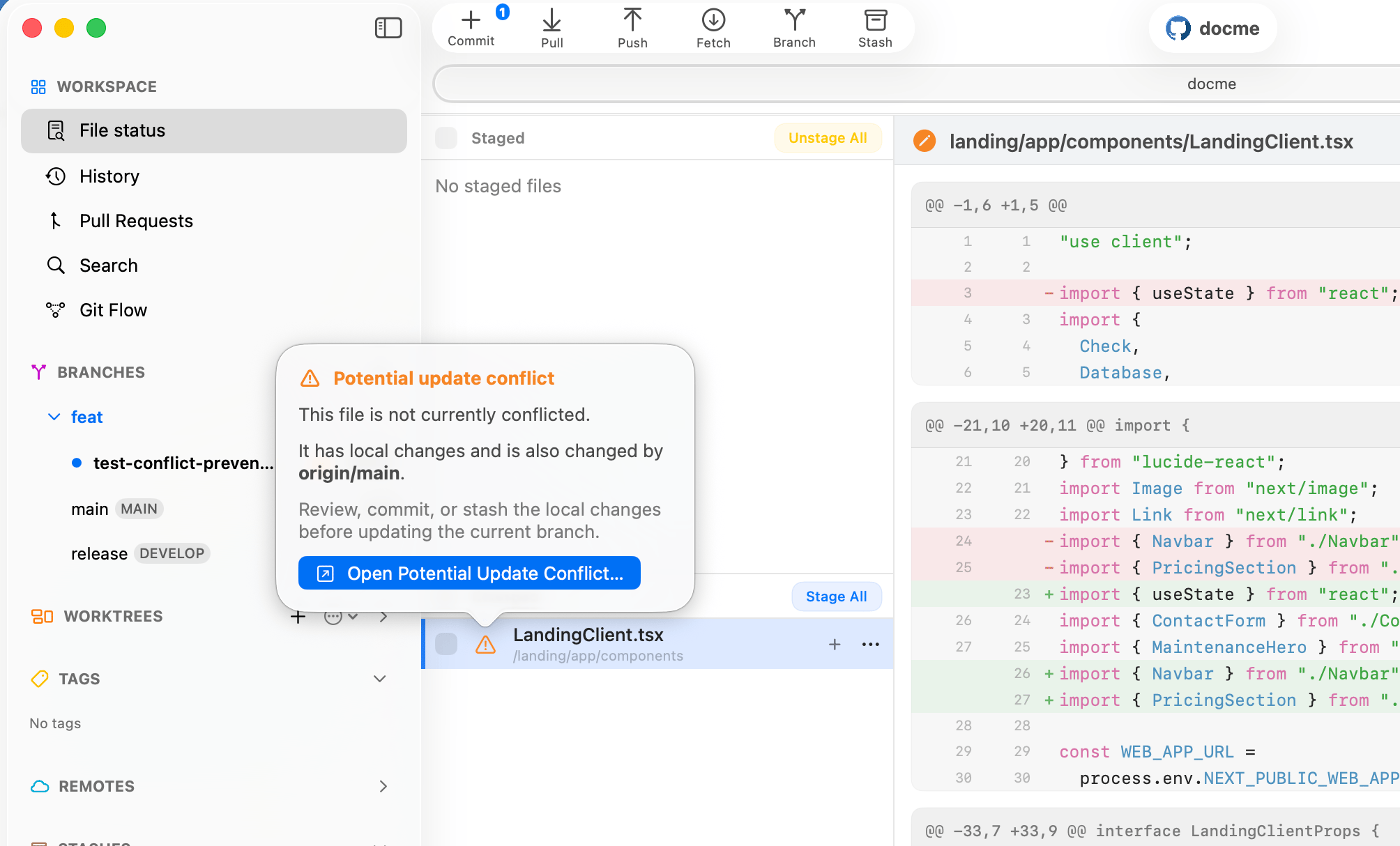This screenshot has height=846, width=1400.
Task: Toggle the sidebar panel icon
Action: point(388,28)
